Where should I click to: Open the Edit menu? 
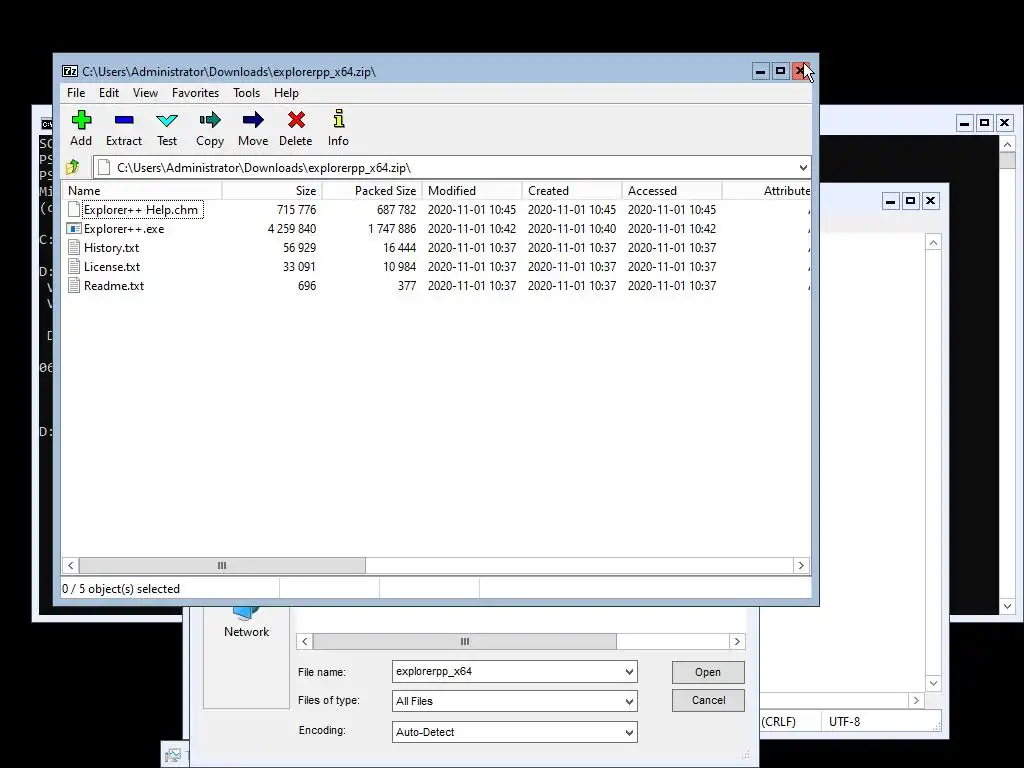[108, 93]
